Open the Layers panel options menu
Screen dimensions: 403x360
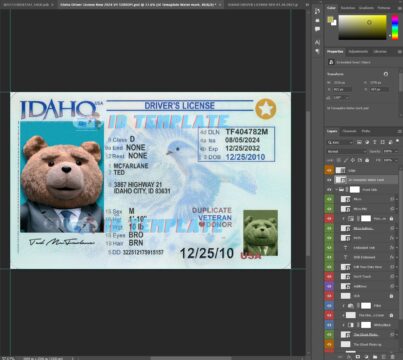click(x=400, y=131)
